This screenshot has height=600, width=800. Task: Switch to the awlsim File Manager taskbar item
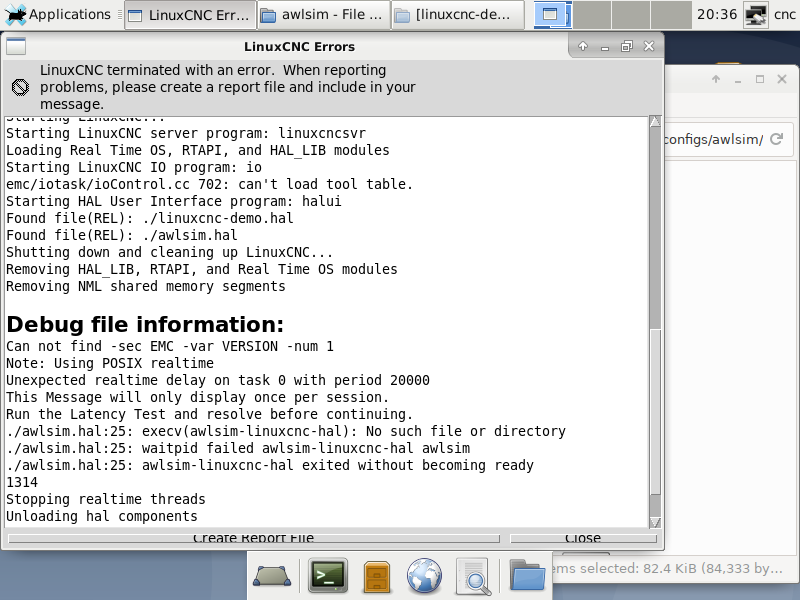pos(322,15)
